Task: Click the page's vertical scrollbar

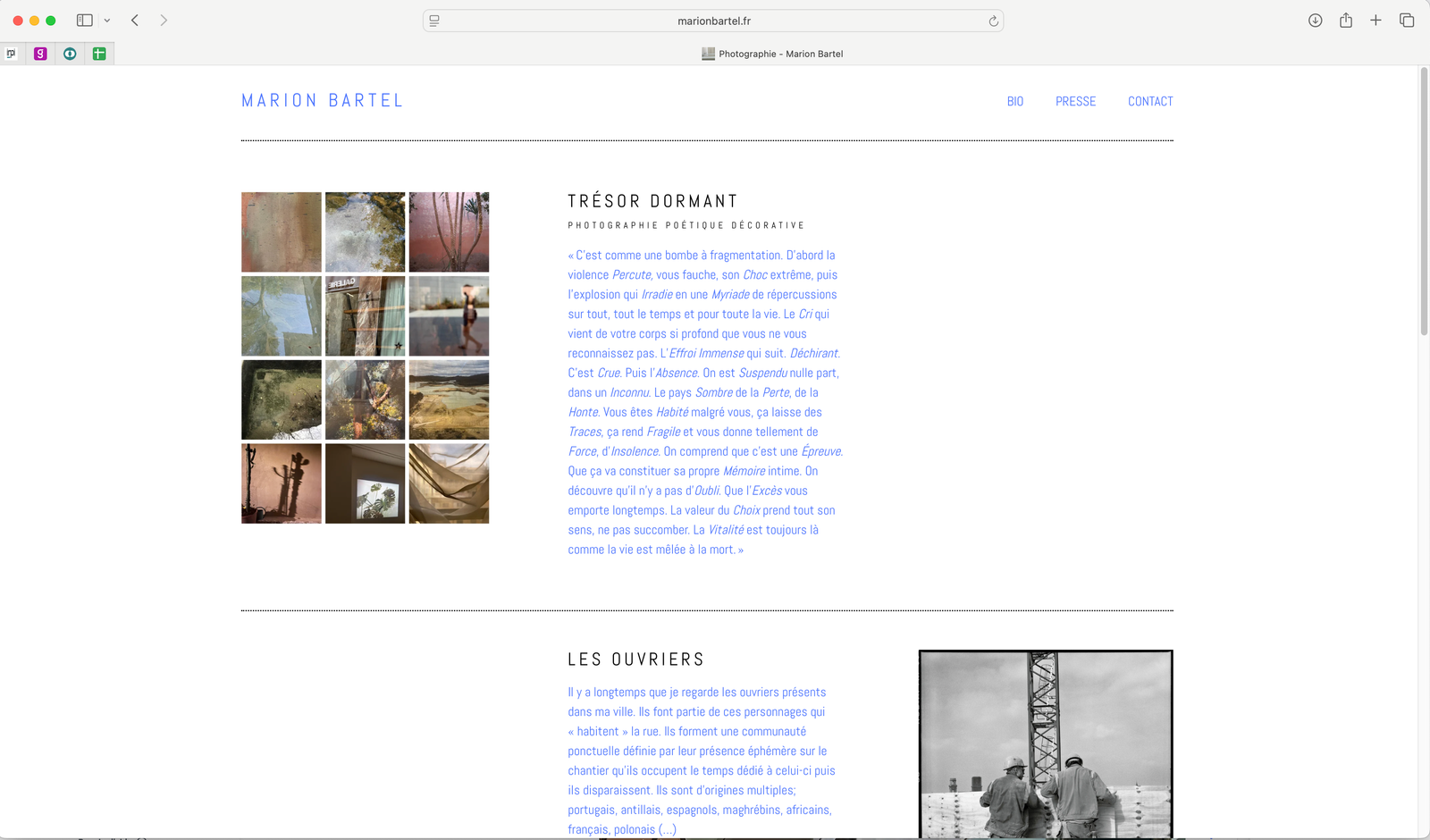Action: coord(1424,201)
